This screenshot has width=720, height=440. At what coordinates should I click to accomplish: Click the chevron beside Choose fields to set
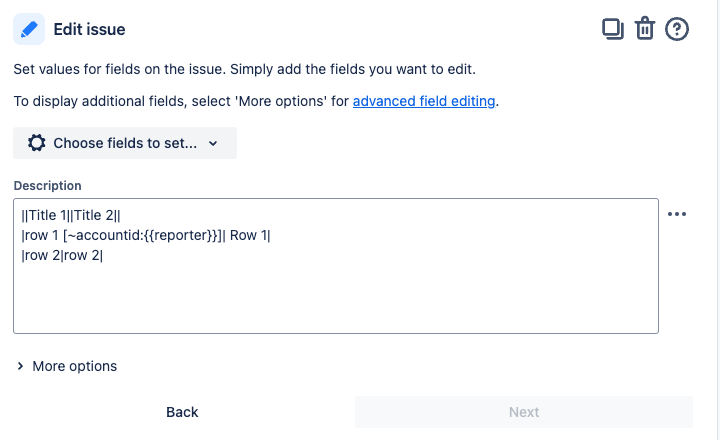pyautogui.click(x=213, y=143)
